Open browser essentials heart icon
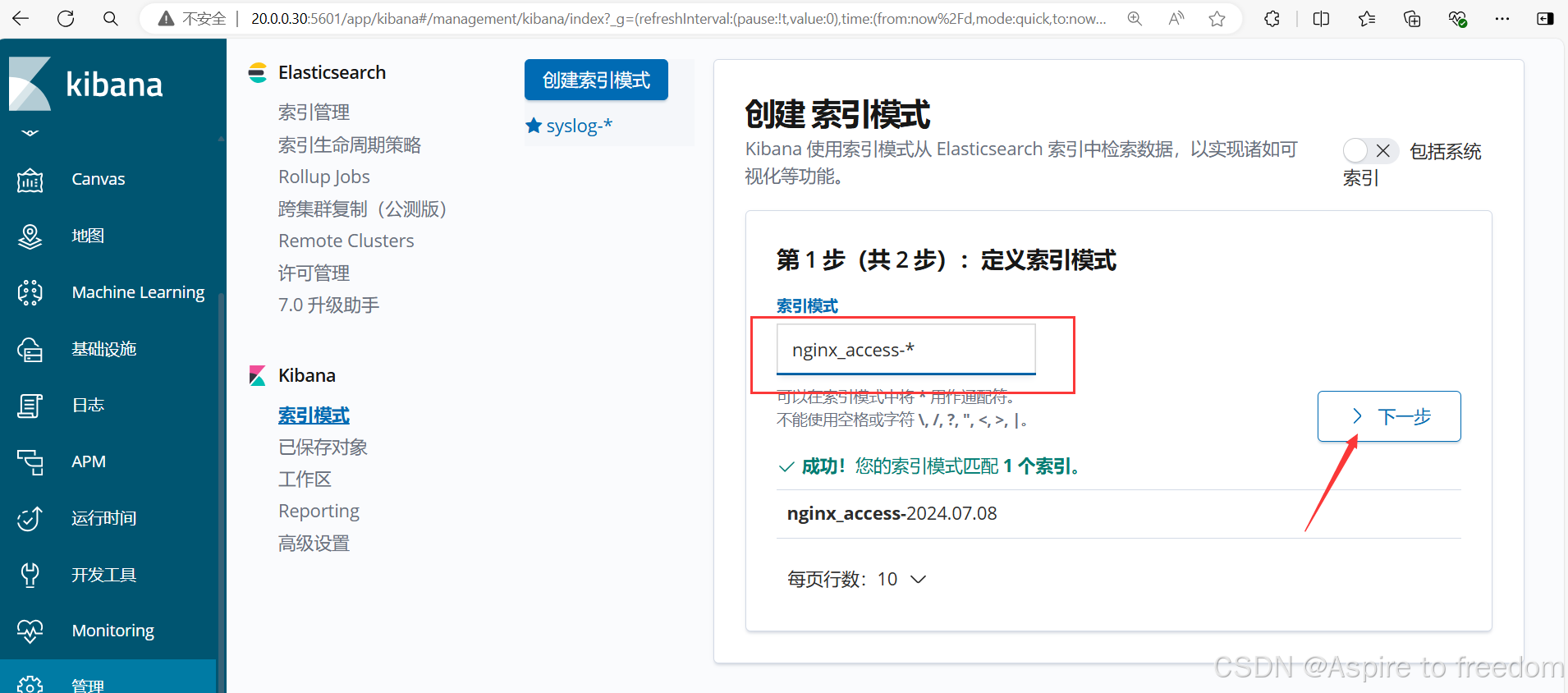 (1457, 18)
